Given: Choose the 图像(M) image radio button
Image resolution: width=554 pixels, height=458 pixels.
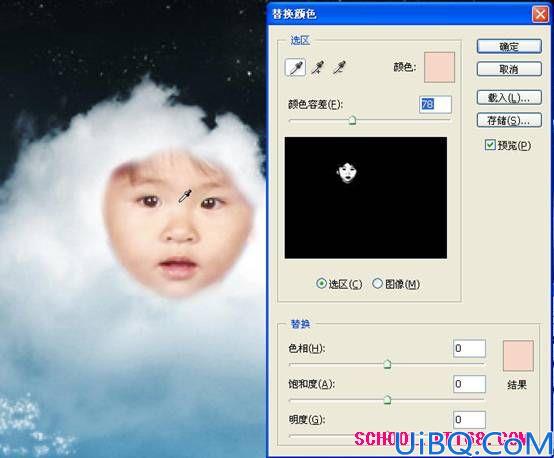Looking at the screenshot, I should 377,283.
